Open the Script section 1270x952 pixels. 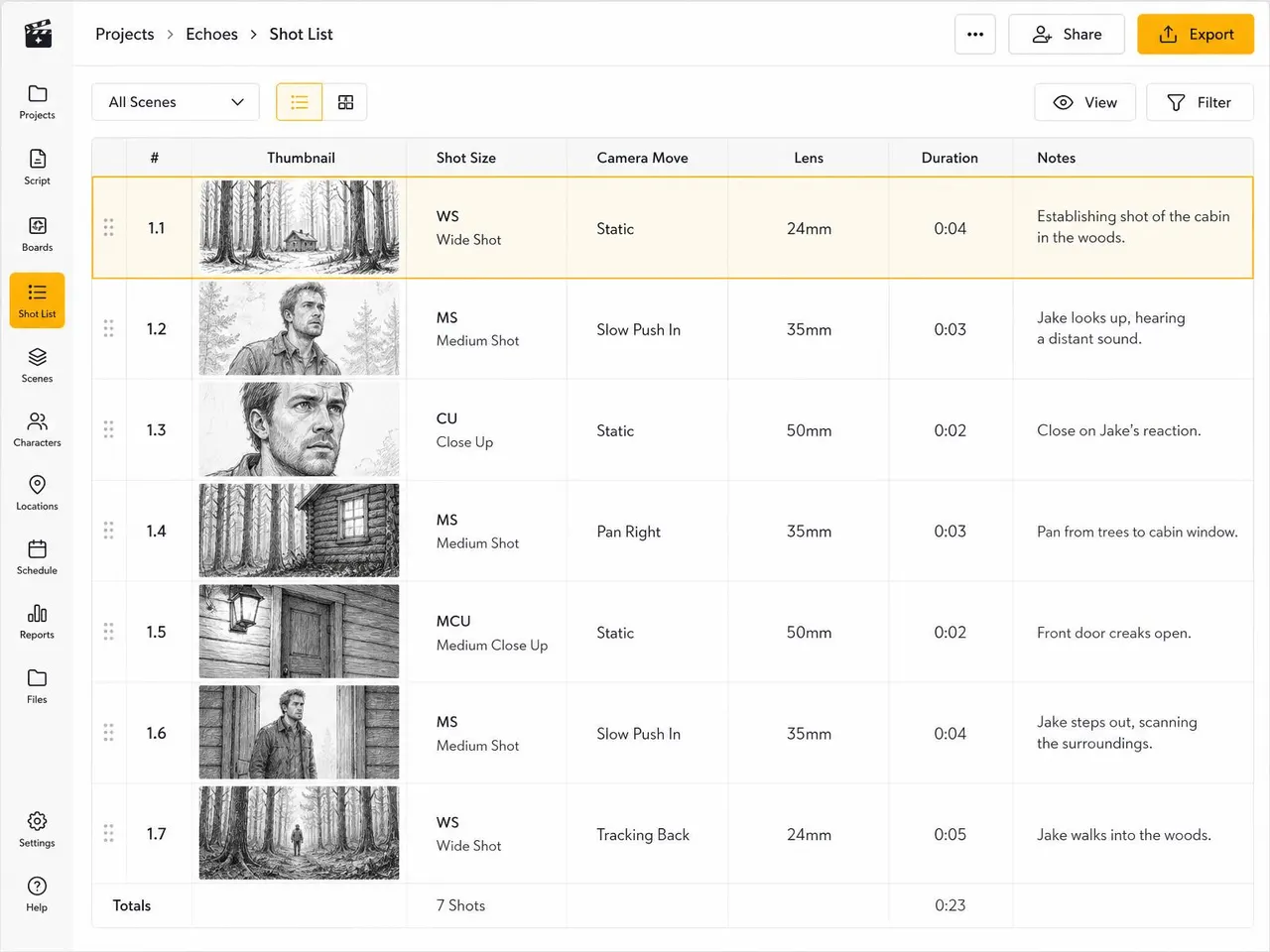coord(37,168)
